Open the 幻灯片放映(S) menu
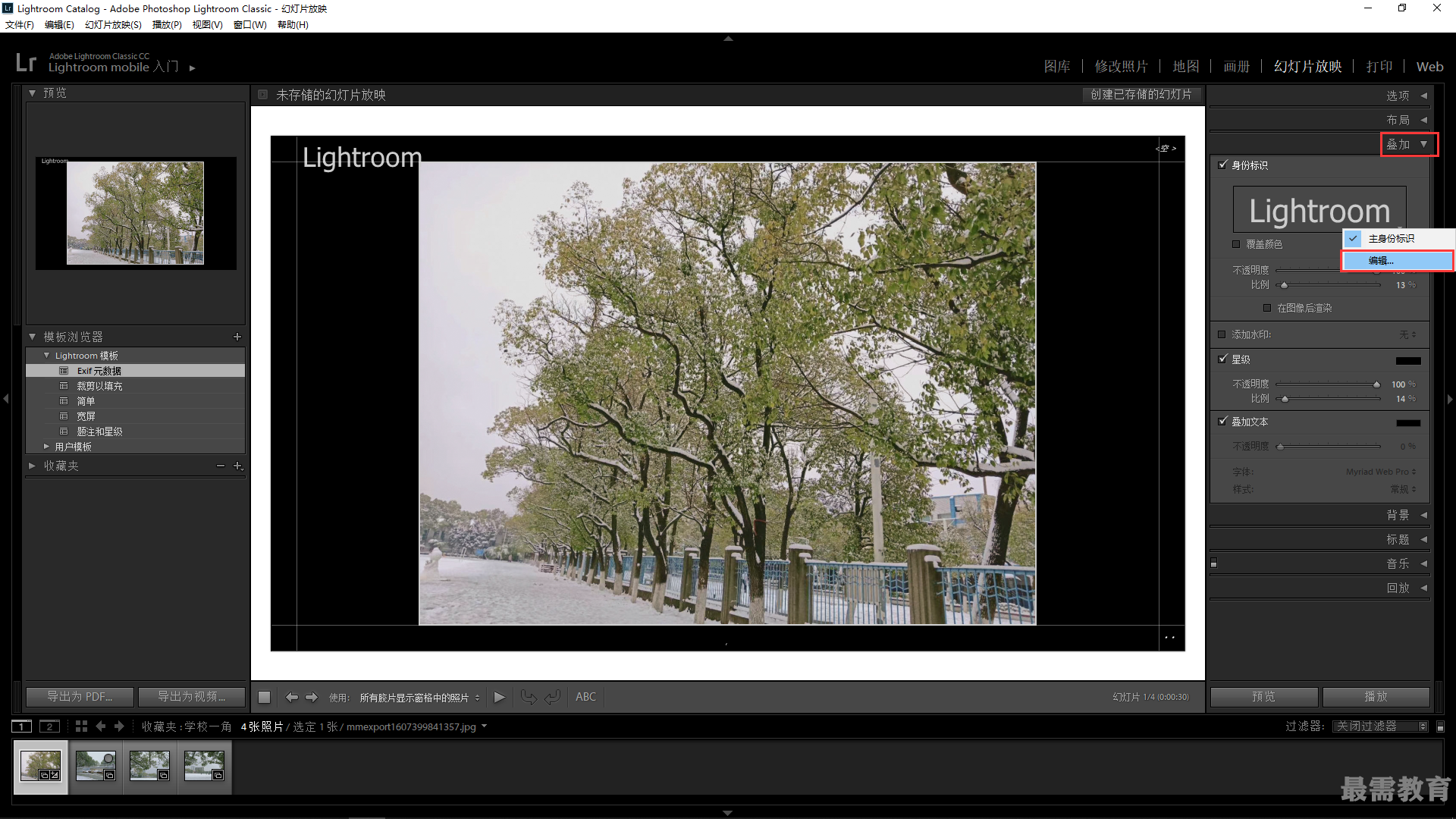The image size is (1456, 819). [113, 25]
